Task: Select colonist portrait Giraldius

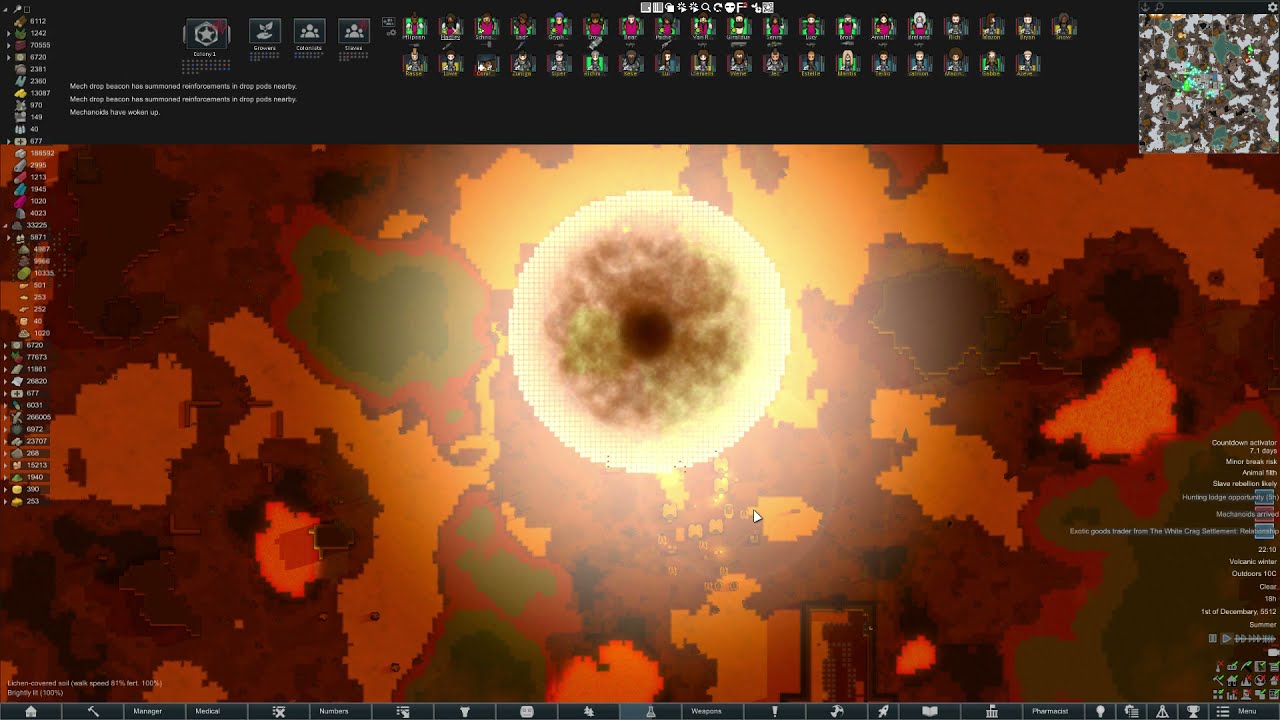Action: (739, 27)
